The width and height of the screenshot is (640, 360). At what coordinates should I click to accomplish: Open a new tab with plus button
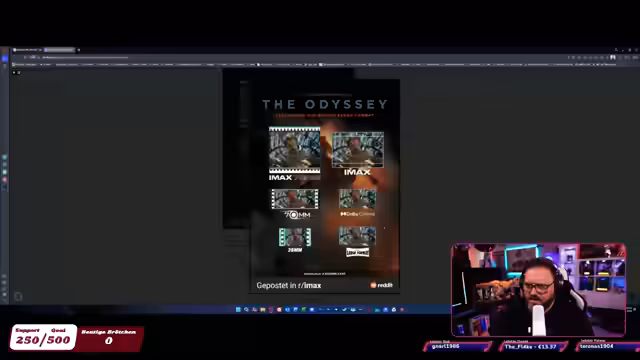(78, 50)
